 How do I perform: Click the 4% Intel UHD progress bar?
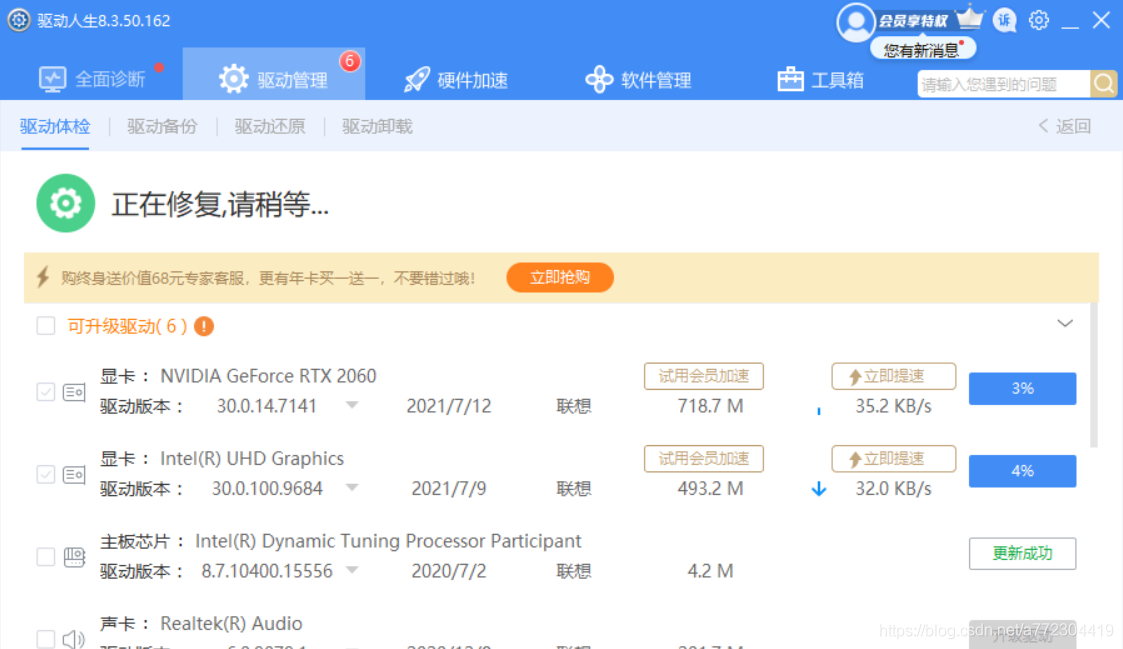(x=1022, y=471)
